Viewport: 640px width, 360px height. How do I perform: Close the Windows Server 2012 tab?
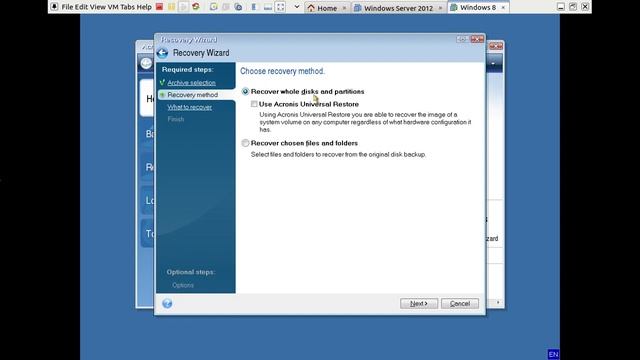tap(440, 8)
